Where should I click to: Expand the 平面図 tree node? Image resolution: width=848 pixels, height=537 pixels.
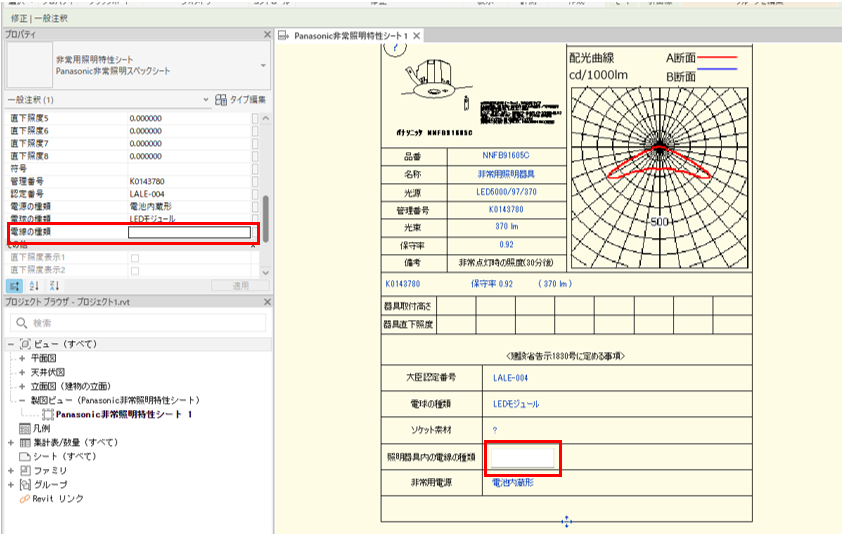tap(22, 357)
